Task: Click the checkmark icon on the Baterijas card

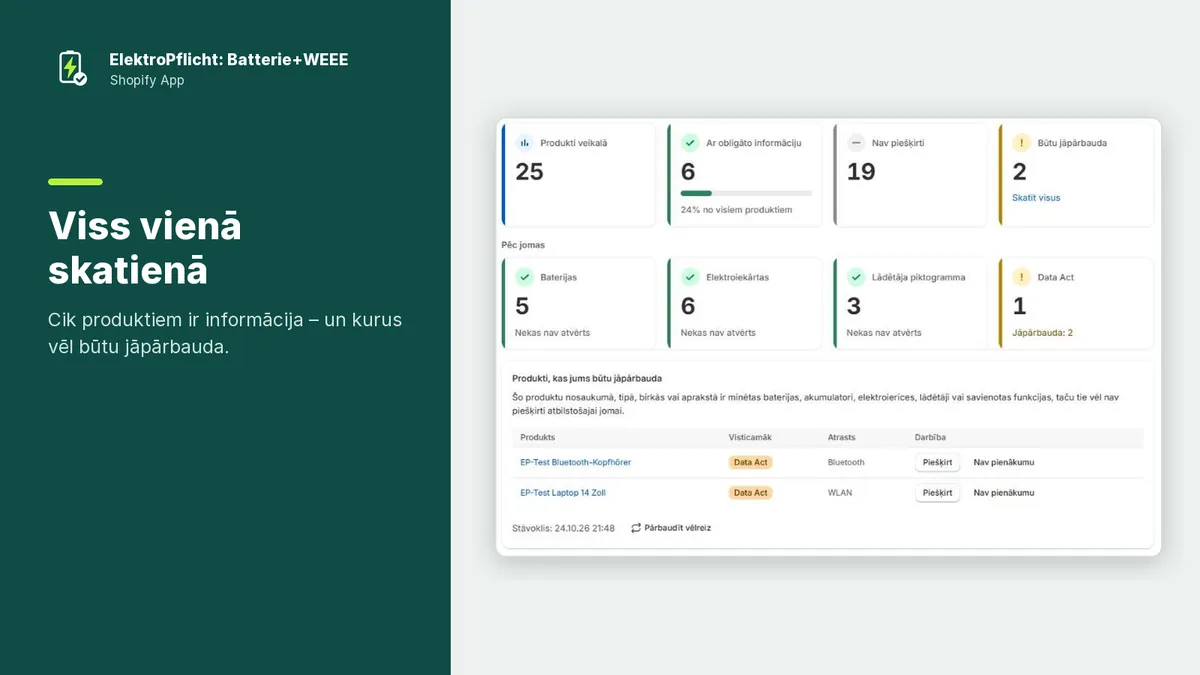Action: click(x=524, y=277)
